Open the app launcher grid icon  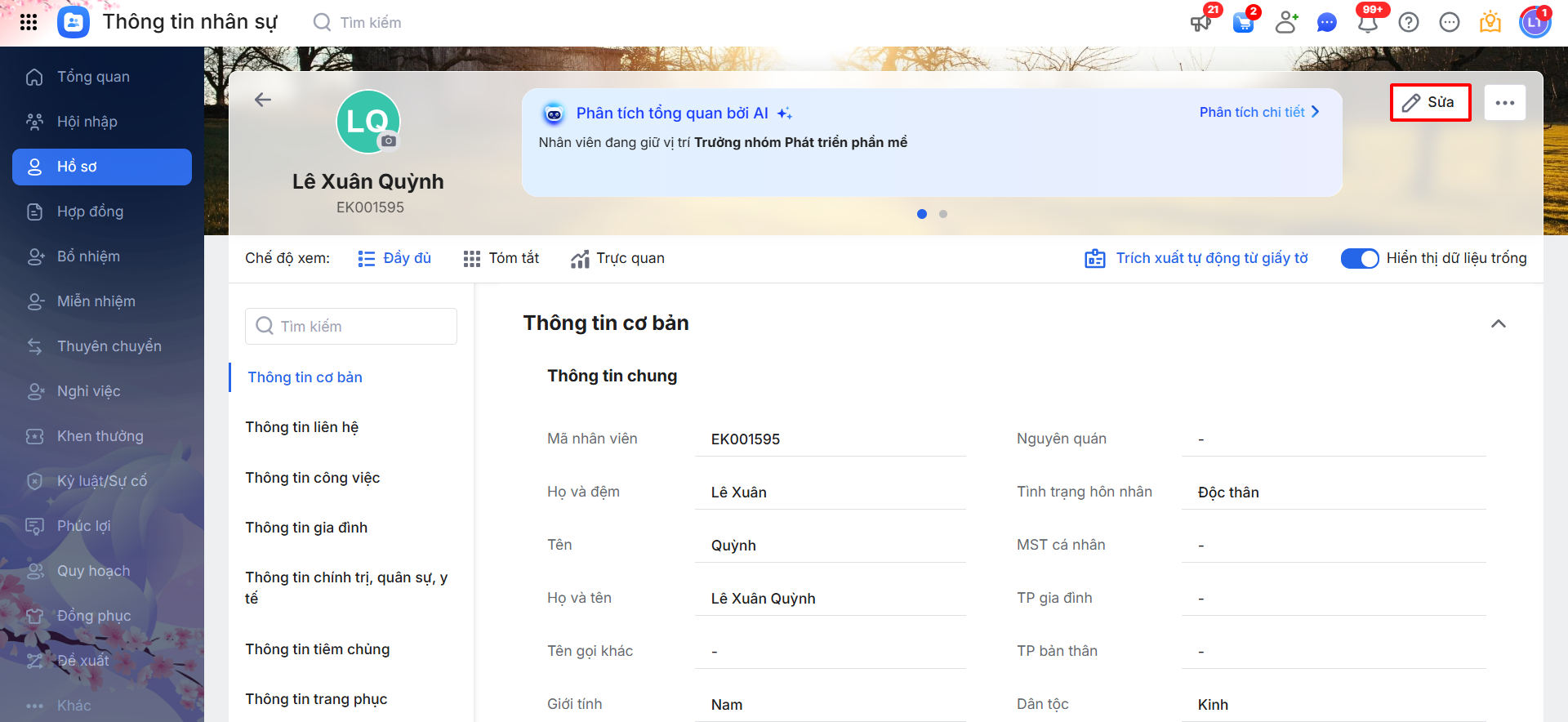point(29,22)
